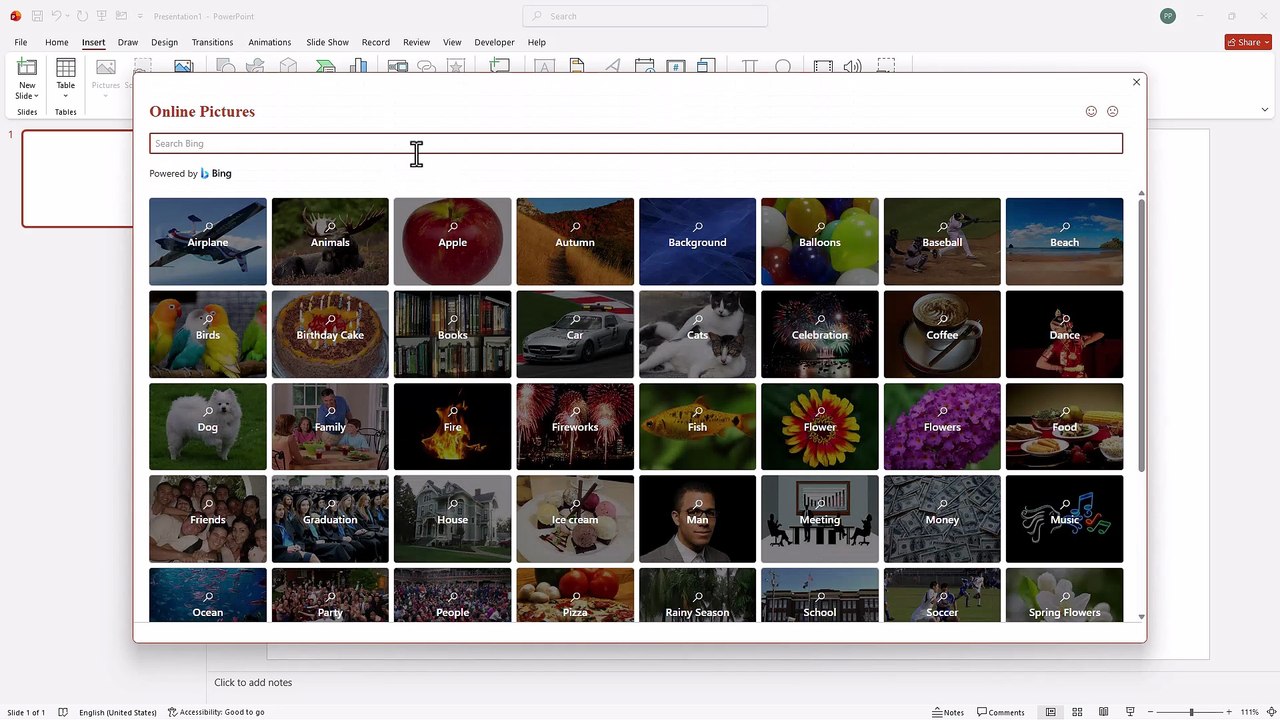
Task: Click the Click to add notes area
Action: 253,682
